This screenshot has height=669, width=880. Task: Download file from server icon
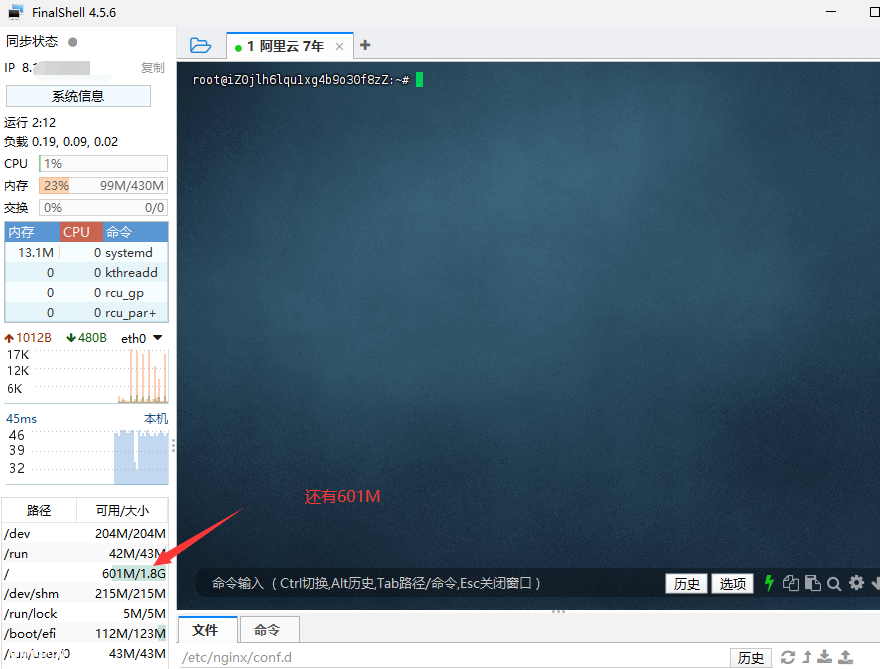point(824,657)
